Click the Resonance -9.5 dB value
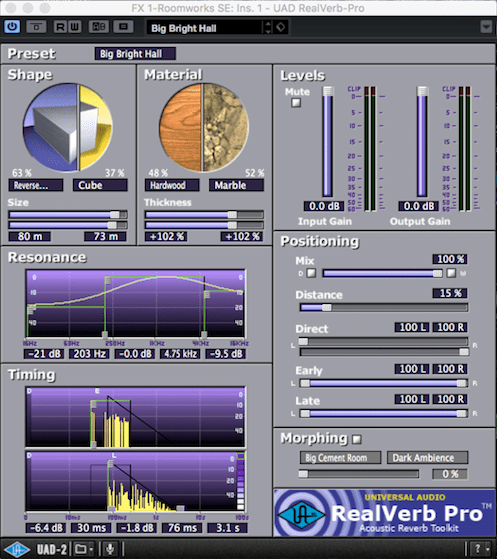Viewport: 497px width, 559px height. point(226,354)
